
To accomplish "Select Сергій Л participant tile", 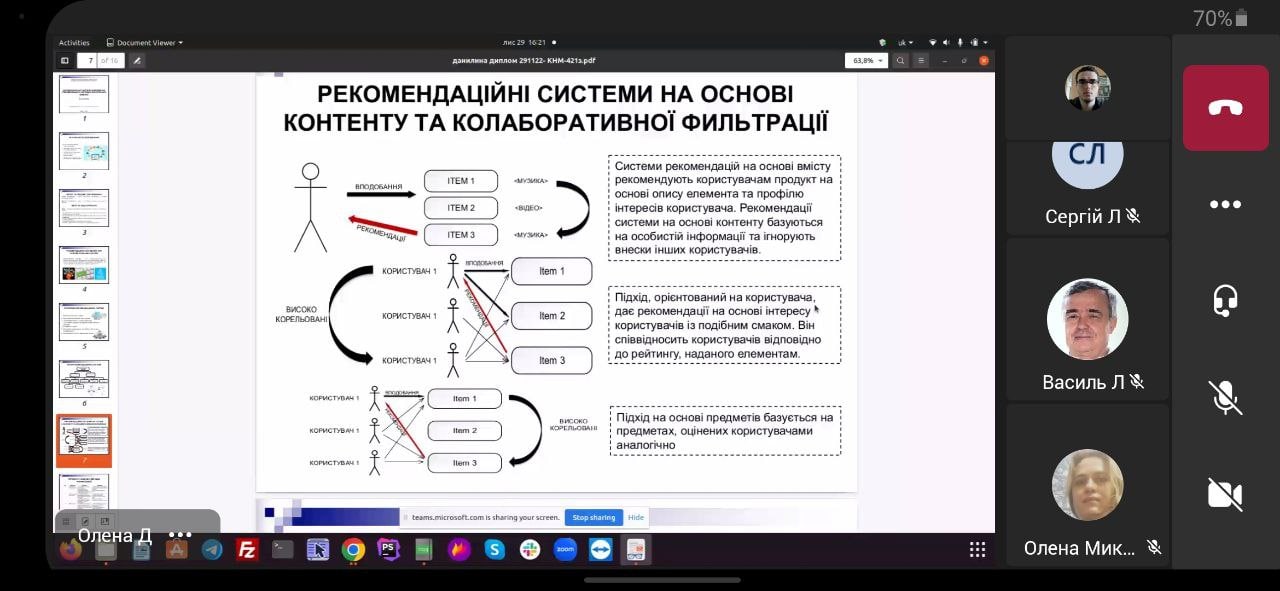I will (1088, 188).
